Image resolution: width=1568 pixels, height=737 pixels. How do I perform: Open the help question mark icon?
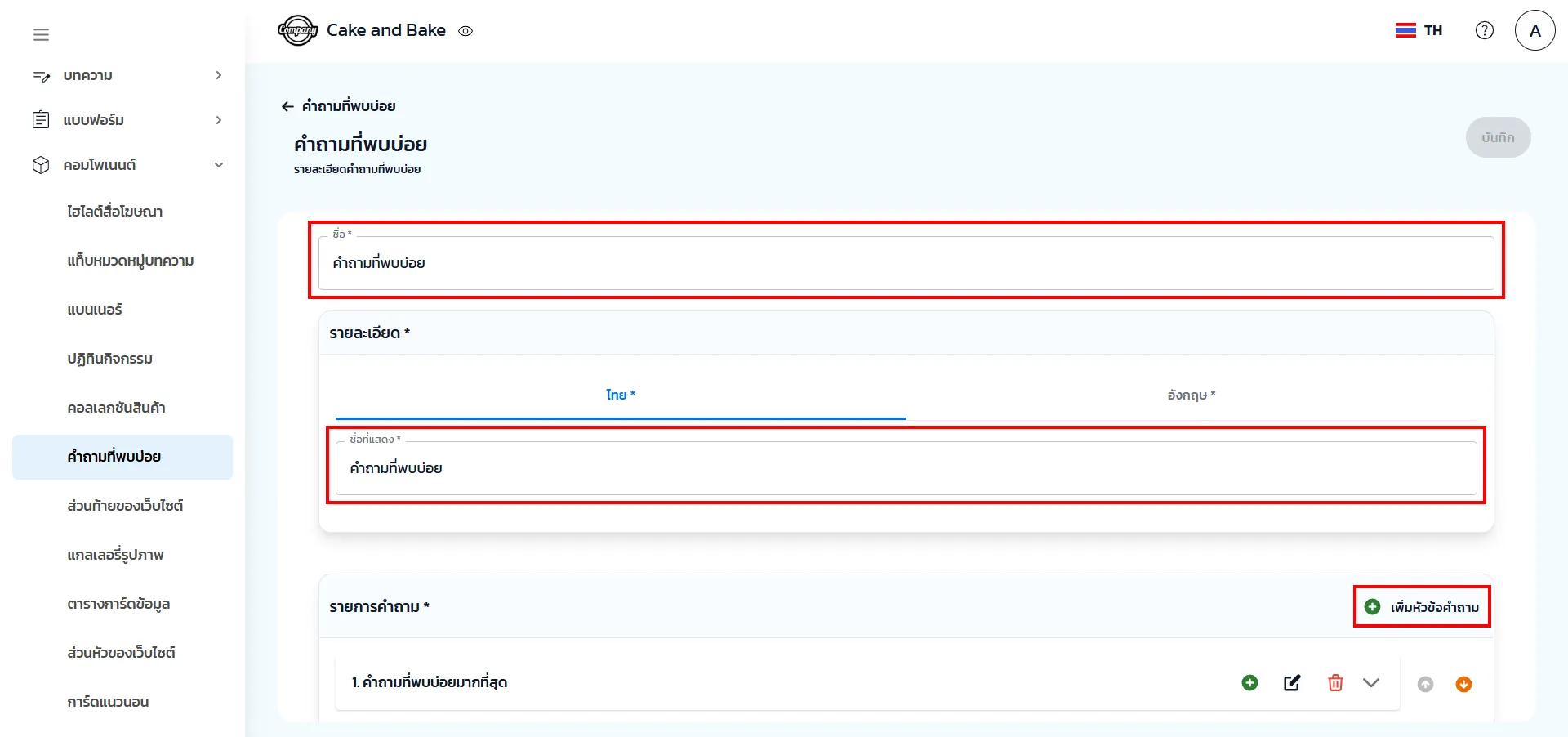tap(1484, 30)
